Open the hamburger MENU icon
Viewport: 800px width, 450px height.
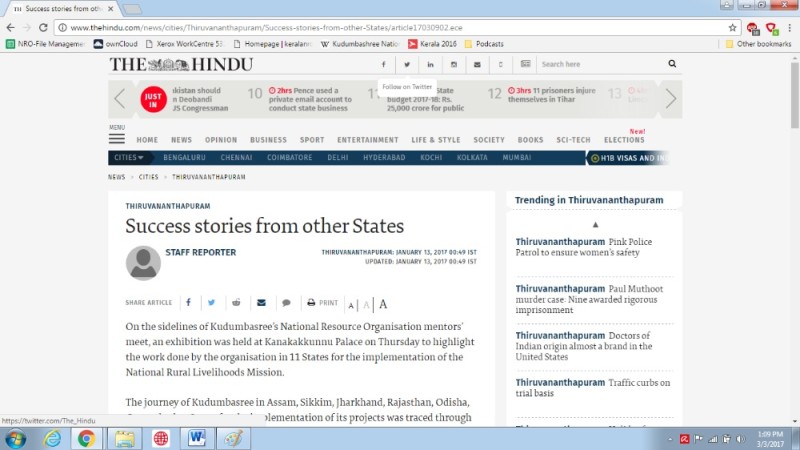click(116, 138)
